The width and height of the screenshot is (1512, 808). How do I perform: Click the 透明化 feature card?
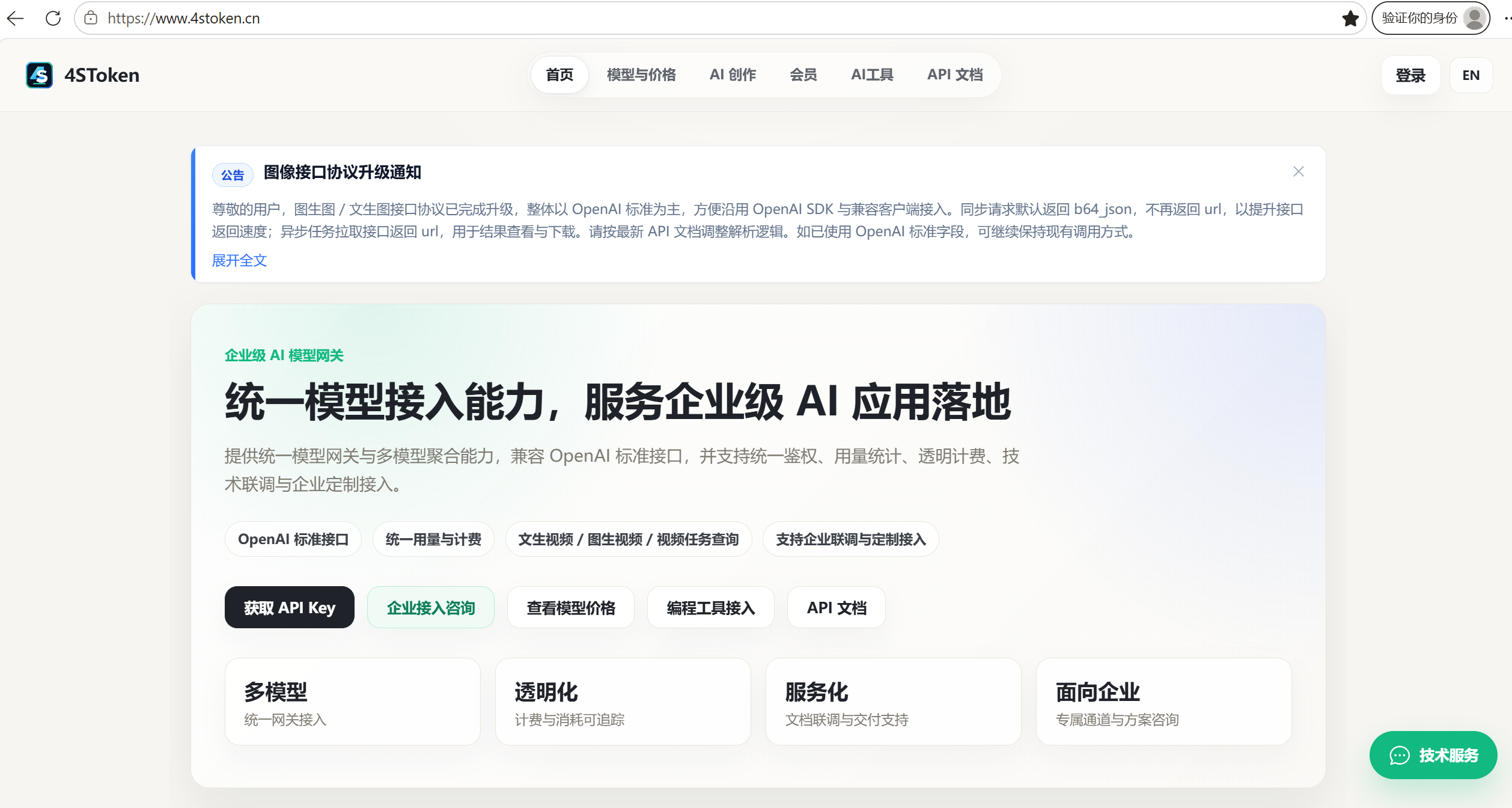[x=623, y=702]
